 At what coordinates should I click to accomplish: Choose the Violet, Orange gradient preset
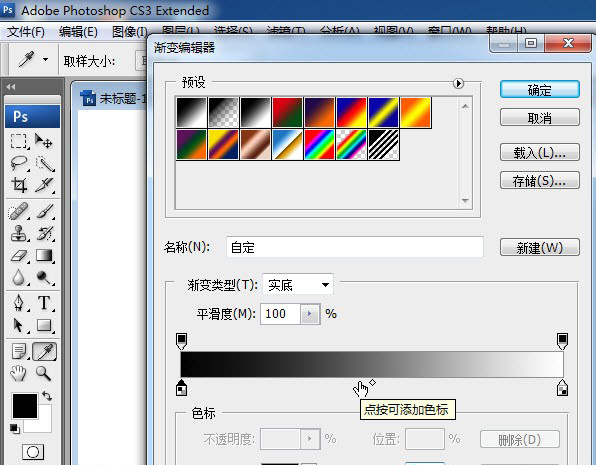tap(319, 113)
